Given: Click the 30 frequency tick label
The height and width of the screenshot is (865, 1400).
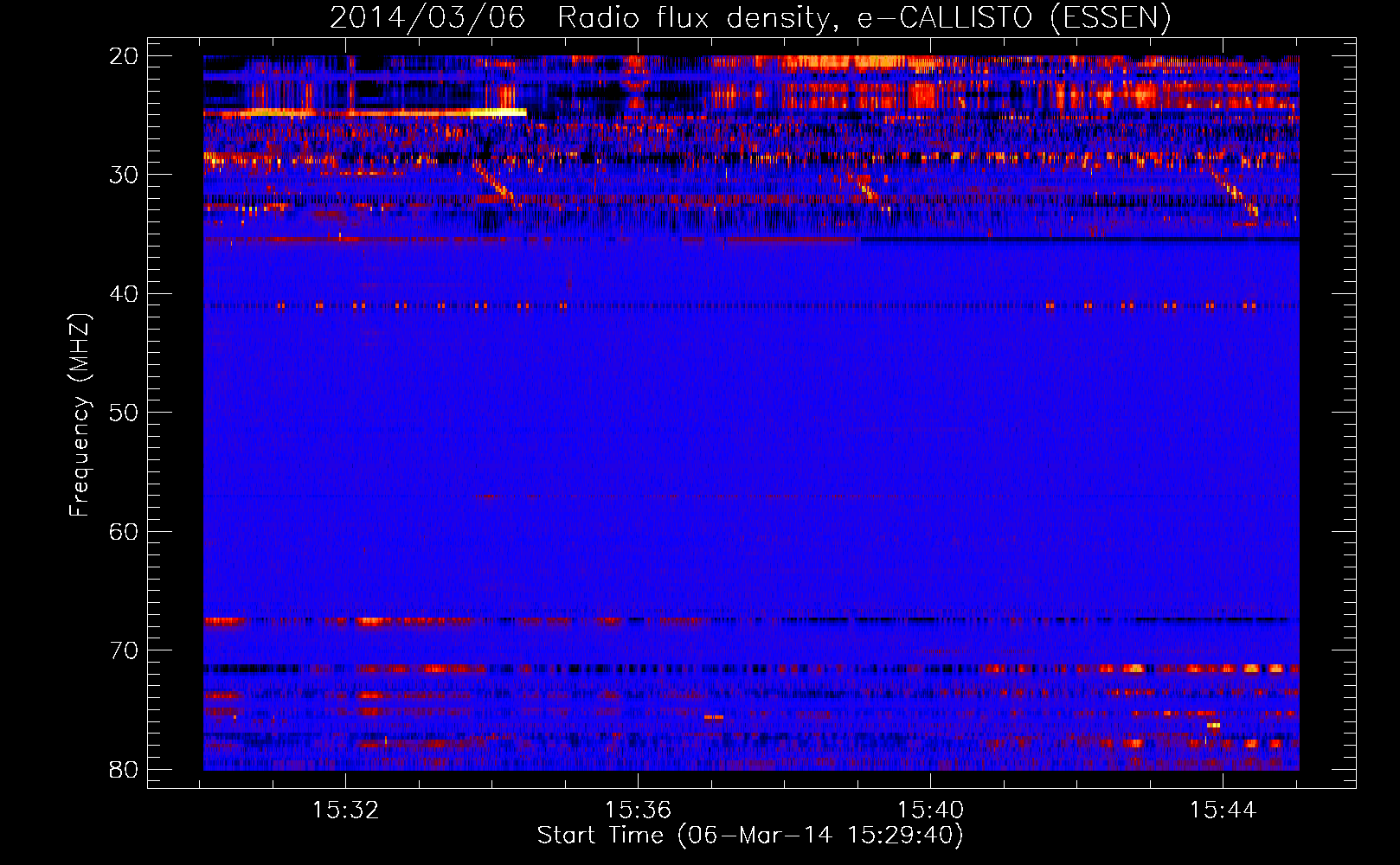Looking at the screenshot, I should pyautogui.click(x=124, y=175).
